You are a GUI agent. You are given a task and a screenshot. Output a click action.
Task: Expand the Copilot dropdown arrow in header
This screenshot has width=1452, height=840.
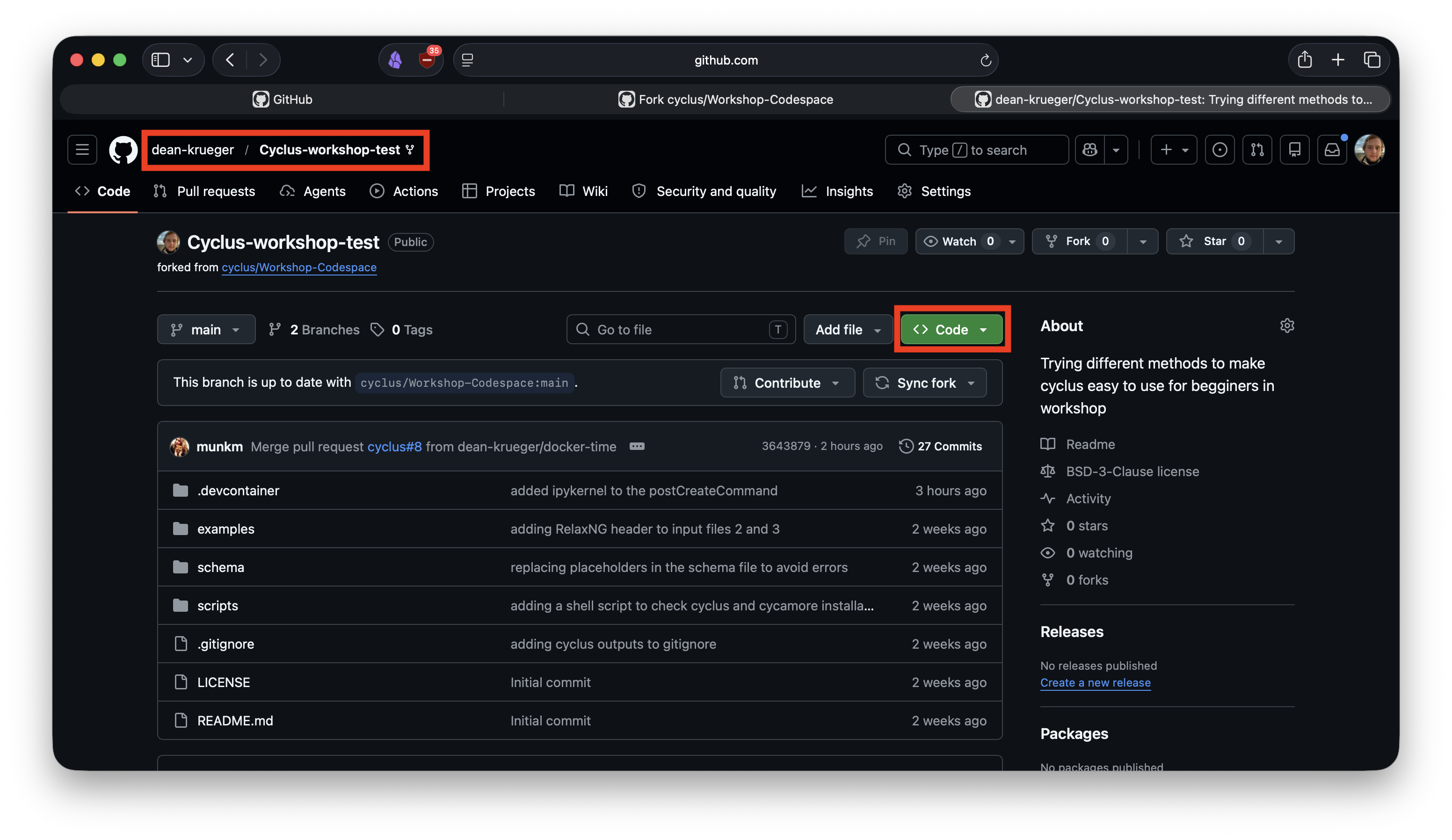coord(1116,150)
